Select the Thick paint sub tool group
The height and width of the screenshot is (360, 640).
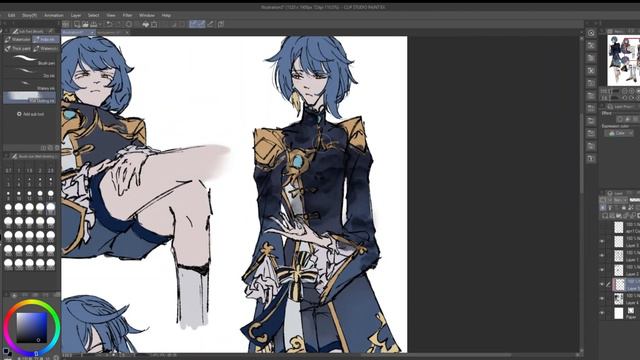click(x=18, y=49)
